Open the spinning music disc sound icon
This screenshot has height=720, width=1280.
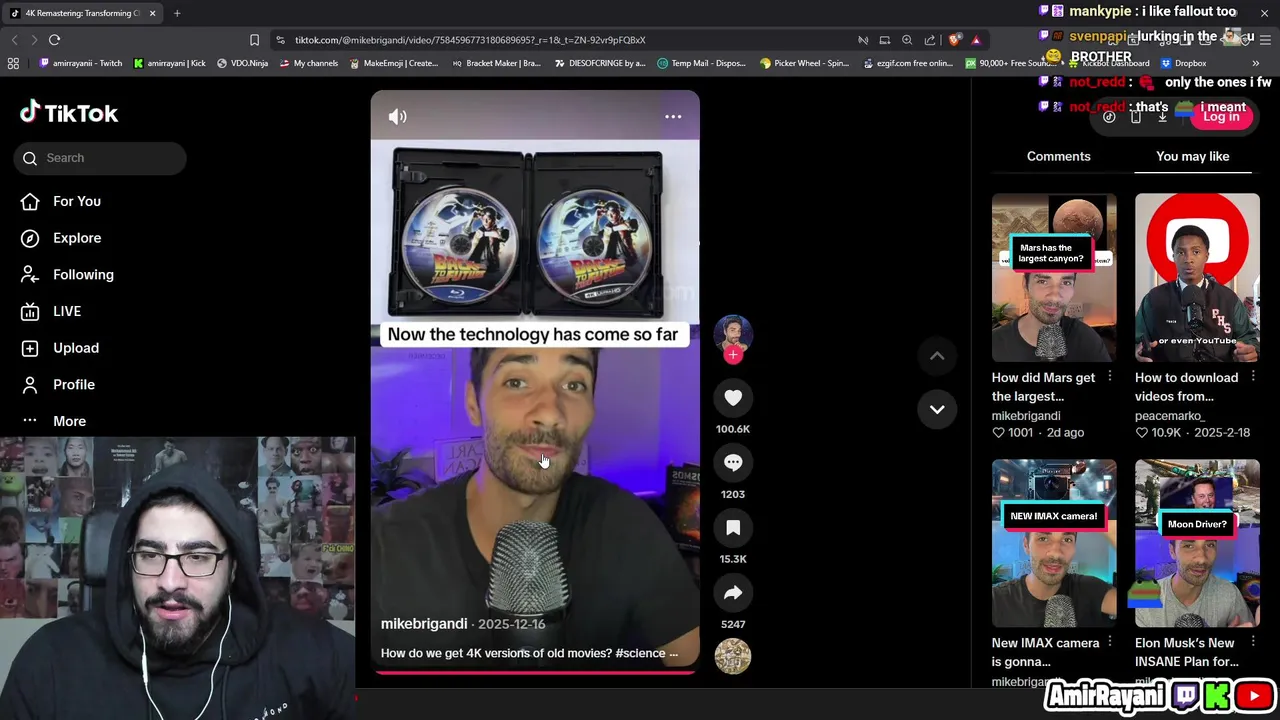(x=733, y=656)
